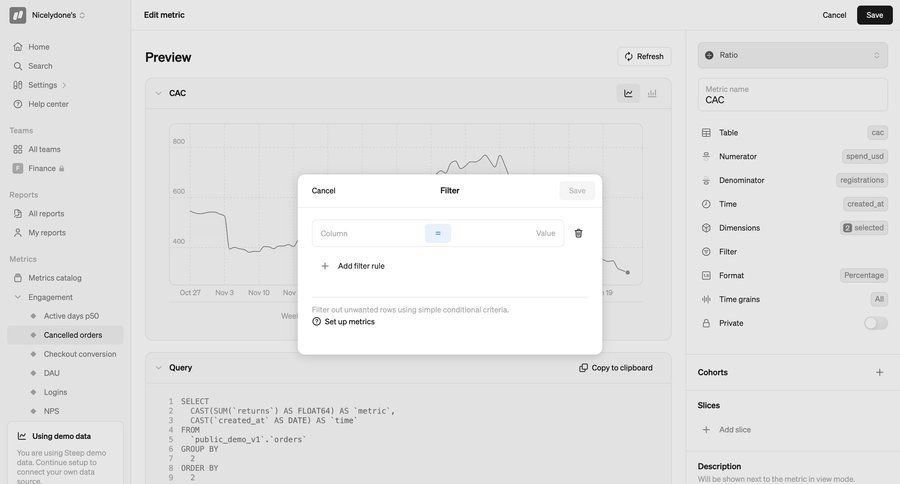Screen dimensions: 900x484
Task: Open the Nicelydone's workspace switcher
Action: click(58, 16)
